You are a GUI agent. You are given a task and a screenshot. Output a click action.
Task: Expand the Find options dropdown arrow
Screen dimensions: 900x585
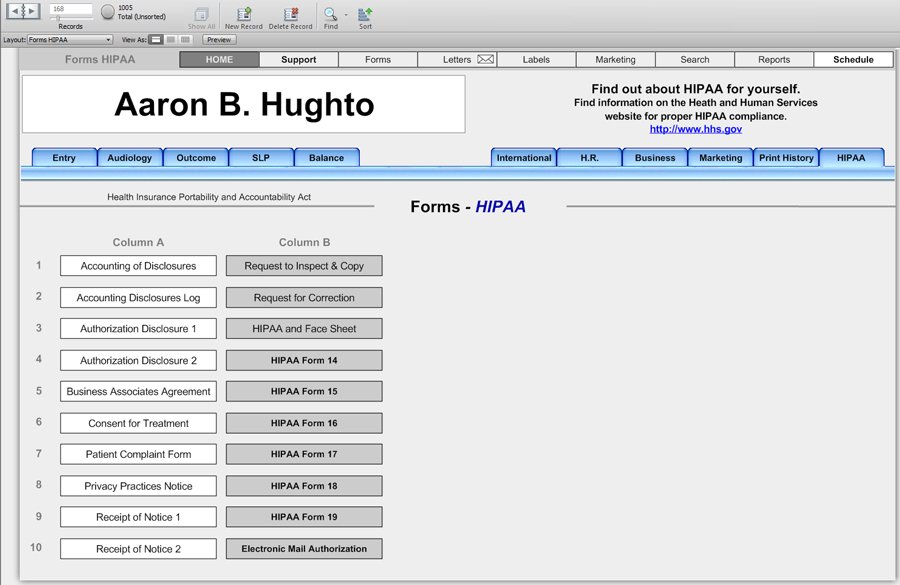click(x=346, y=15)
